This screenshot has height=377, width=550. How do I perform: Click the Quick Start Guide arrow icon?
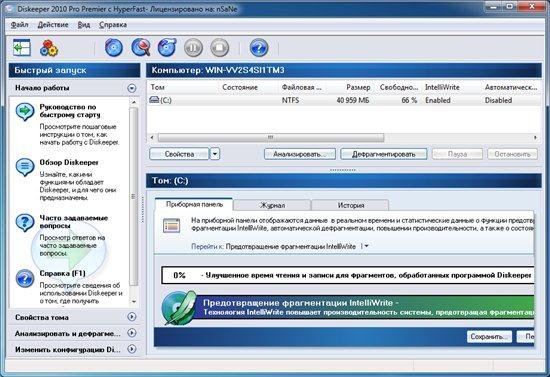(25, 112)
